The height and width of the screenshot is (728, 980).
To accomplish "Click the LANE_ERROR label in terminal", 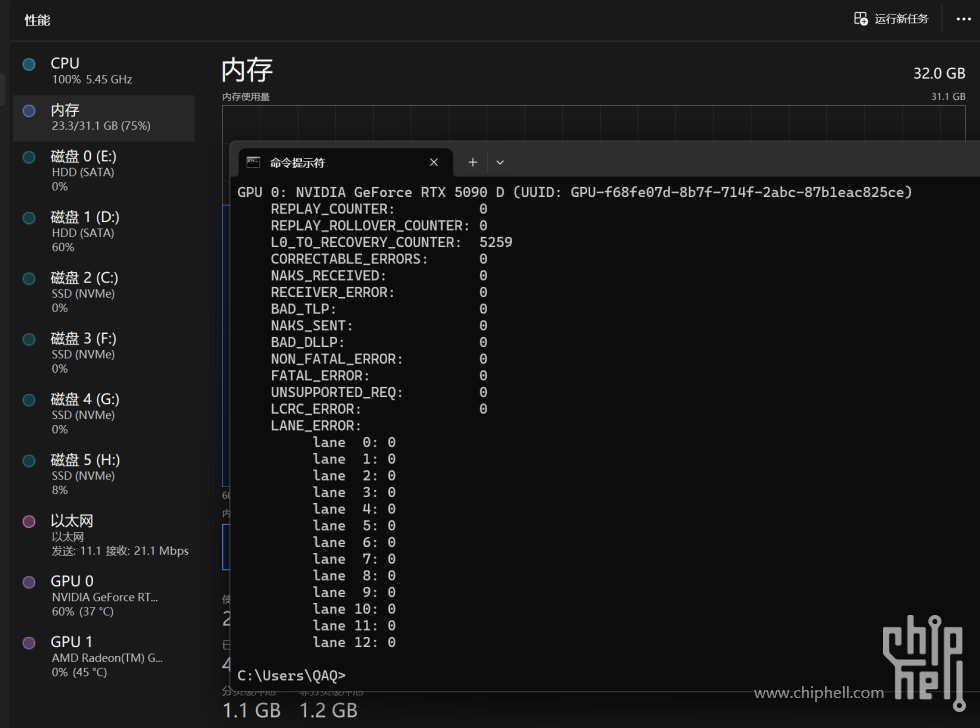I will click(x=316, y=426).
